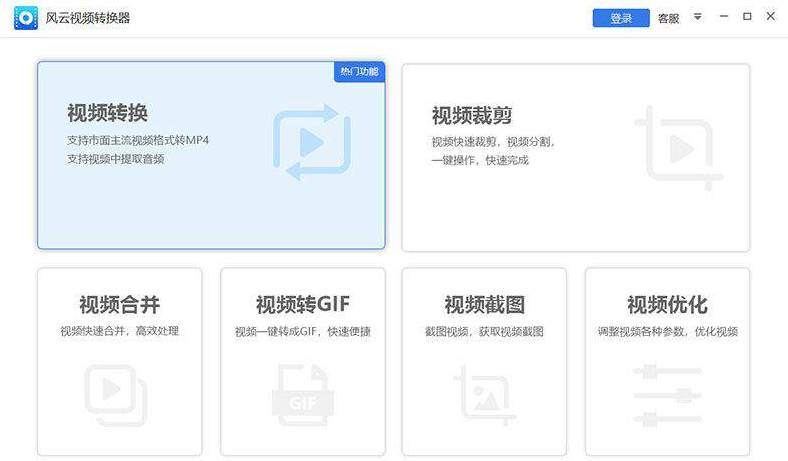
Task: Click the text 支持视频中提取音频
Action: (x=116, y=159)
